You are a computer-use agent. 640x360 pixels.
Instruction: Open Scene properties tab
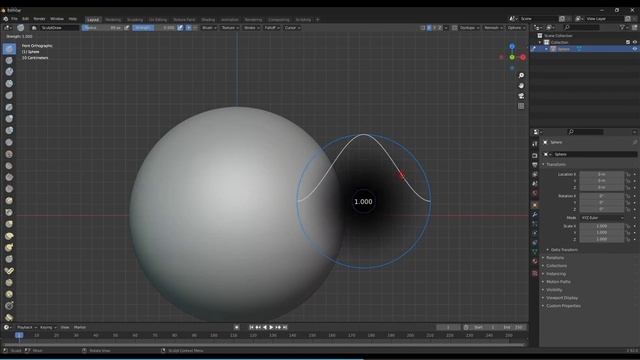coord(535,184)
